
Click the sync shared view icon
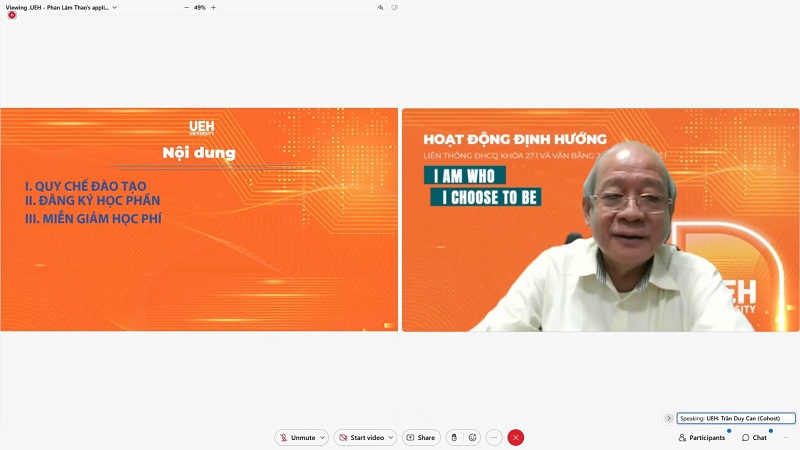[380, 8]
